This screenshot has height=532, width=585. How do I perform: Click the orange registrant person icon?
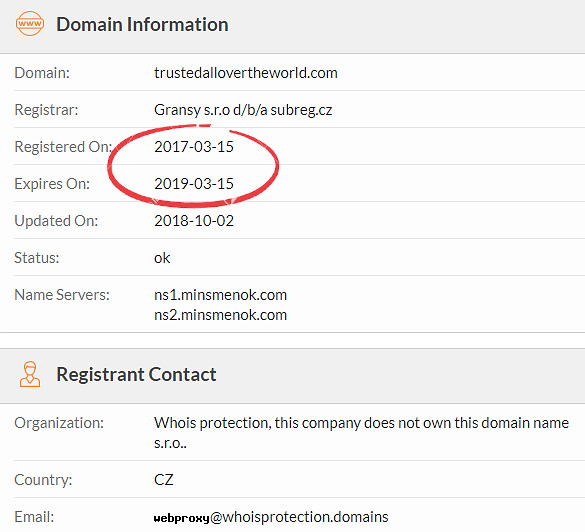[x=30, y=374]
